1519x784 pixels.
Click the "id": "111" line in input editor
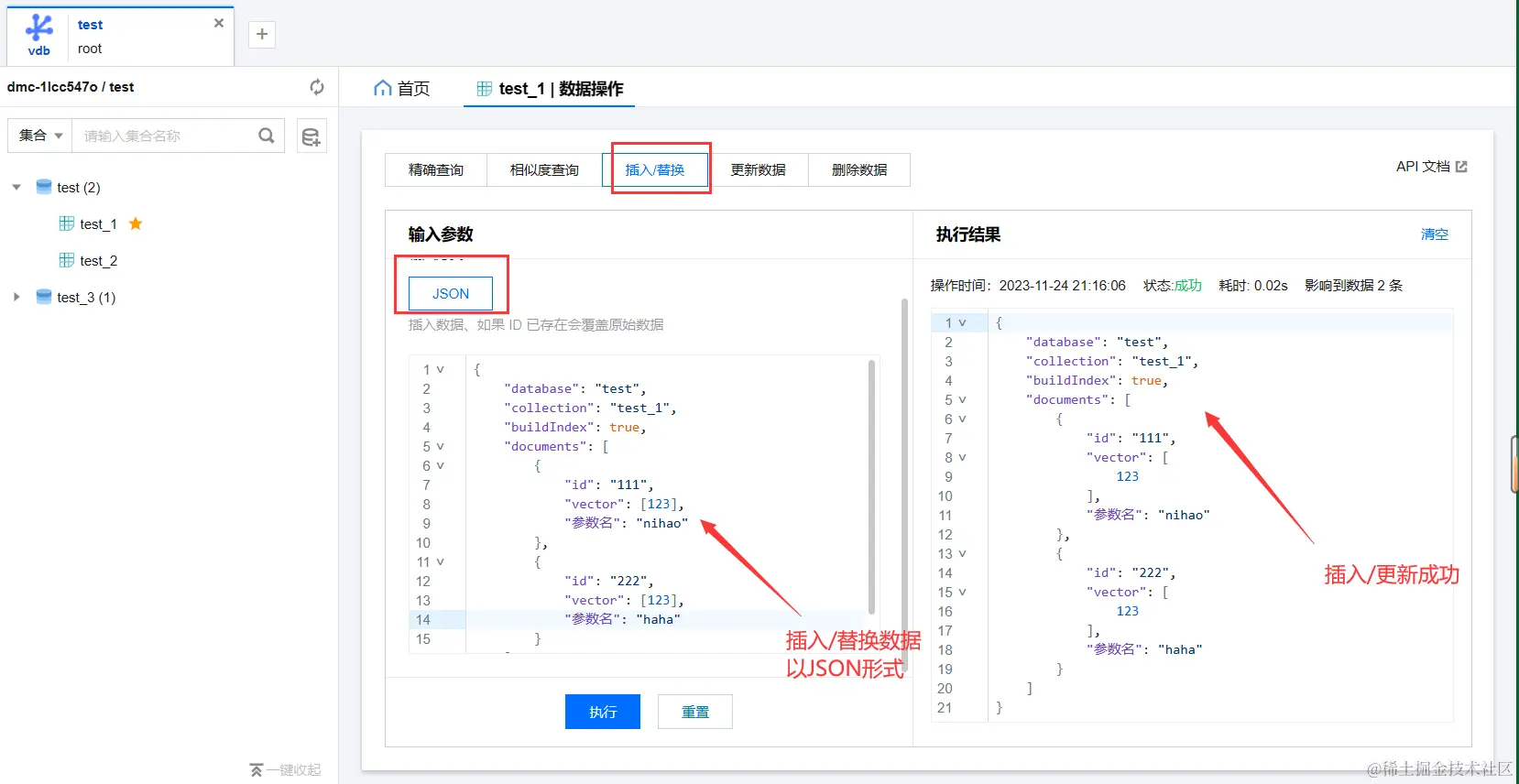(x=608, y=485)
